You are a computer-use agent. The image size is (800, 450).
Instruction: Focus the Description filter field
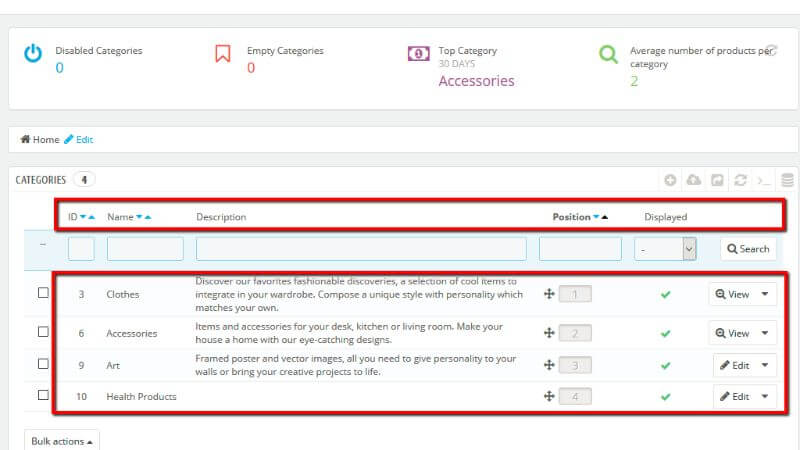click(361, 249)
